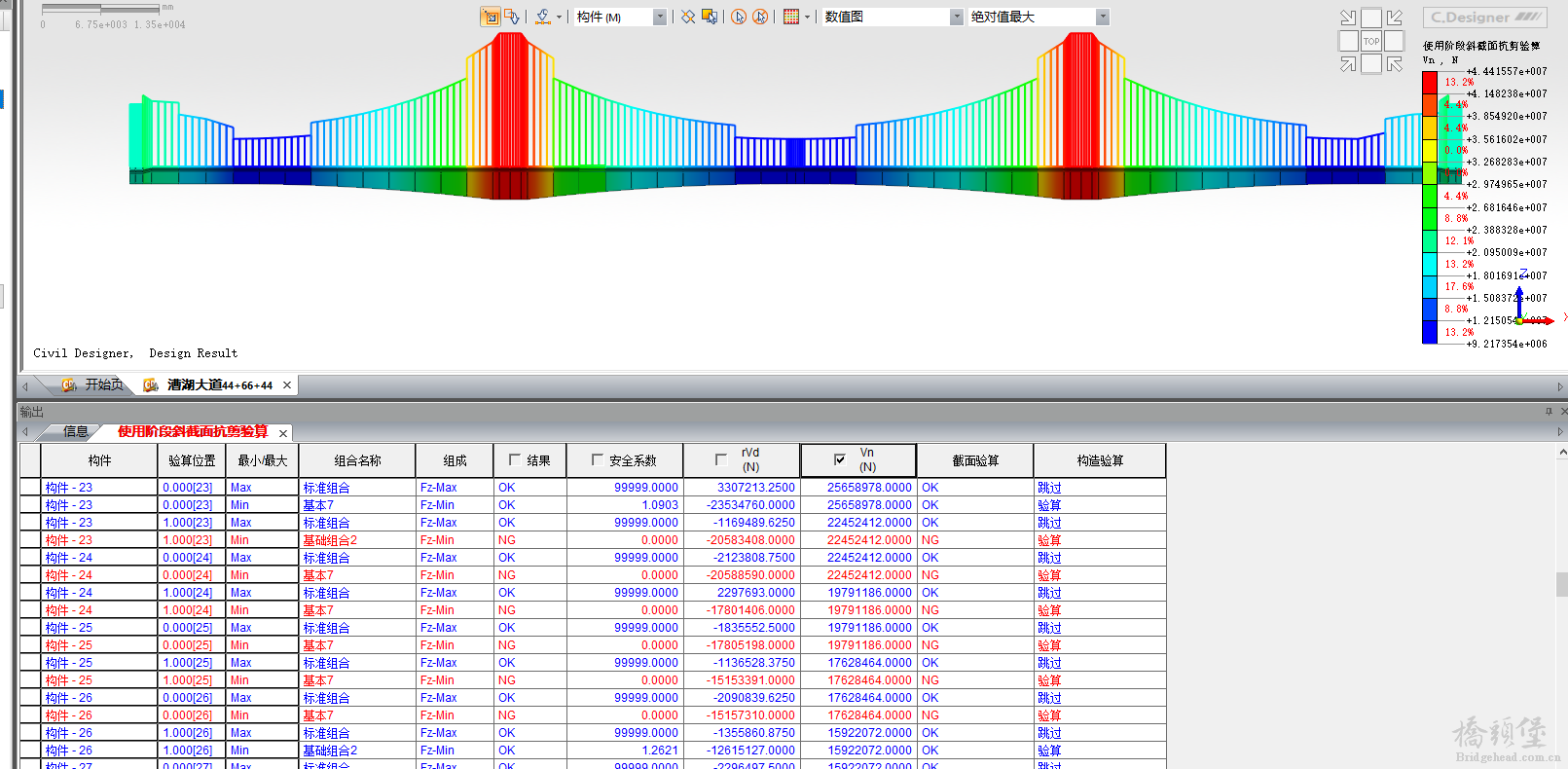
Task: Click the crossed-out circled cursor icon
Action: click(760, 17)
